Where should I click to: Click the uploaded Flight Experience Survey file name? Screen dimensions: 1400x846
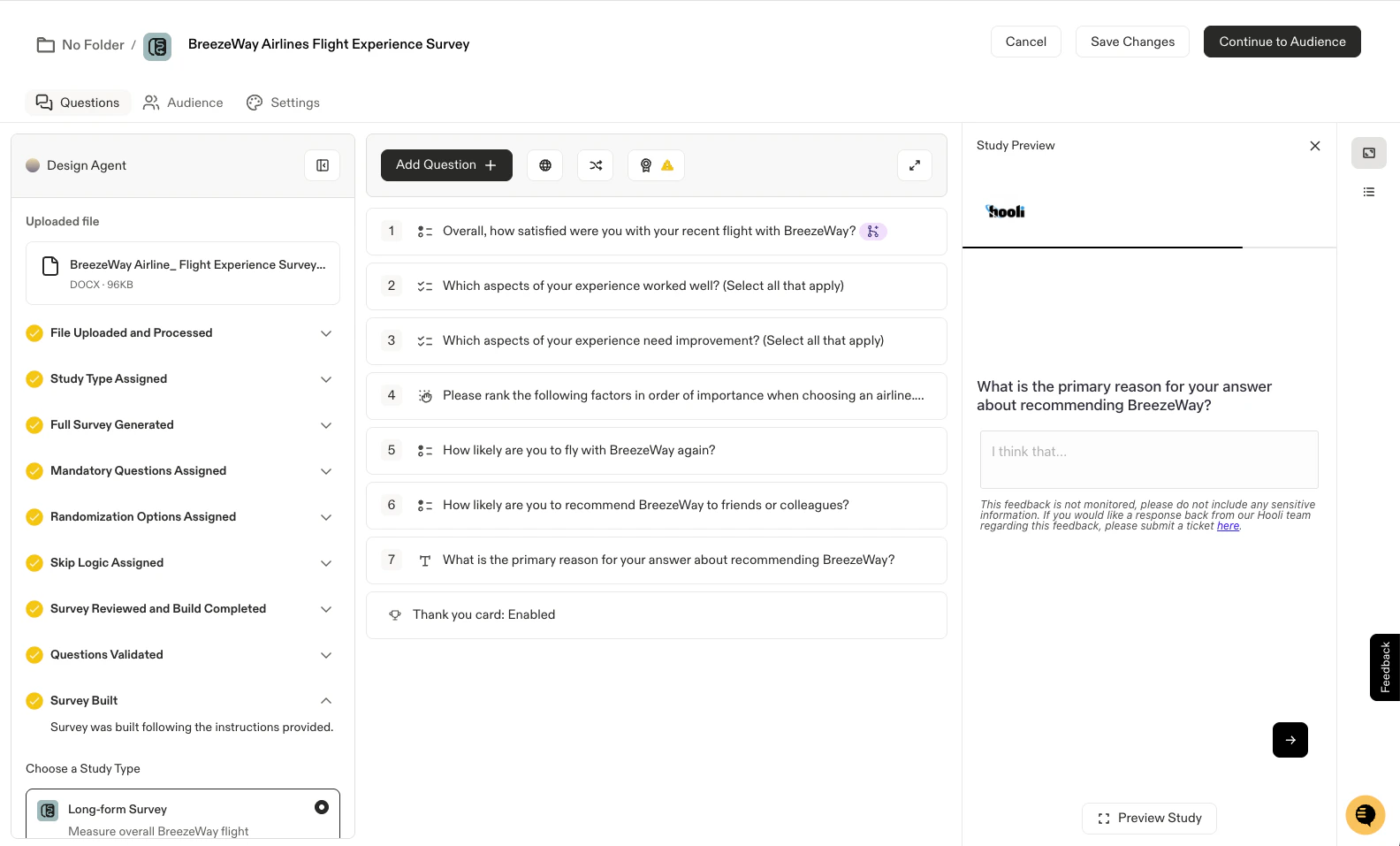tap(198, 264)
